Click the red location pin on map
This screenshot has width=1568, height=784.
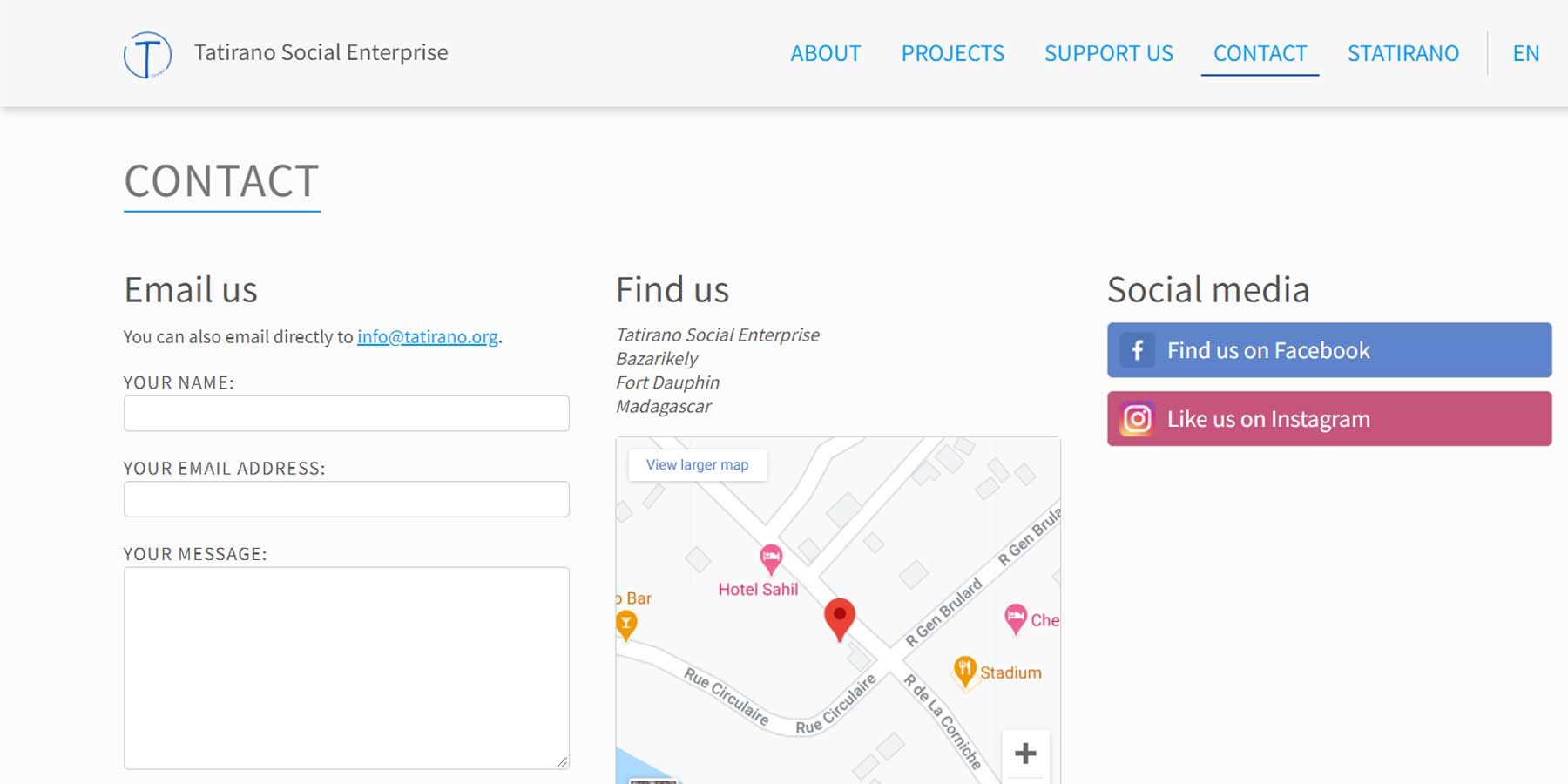[x=839, y=617]
